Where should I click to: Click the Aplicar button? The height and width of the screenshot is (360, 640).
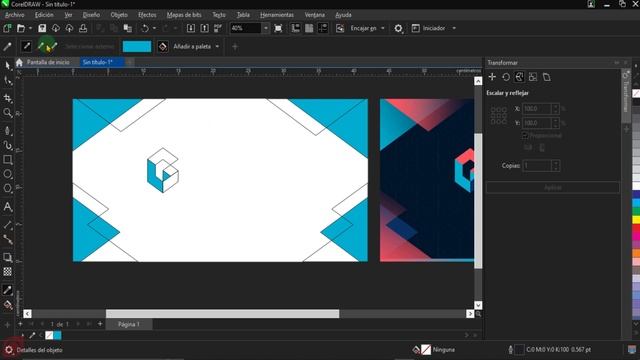(553, 187)
